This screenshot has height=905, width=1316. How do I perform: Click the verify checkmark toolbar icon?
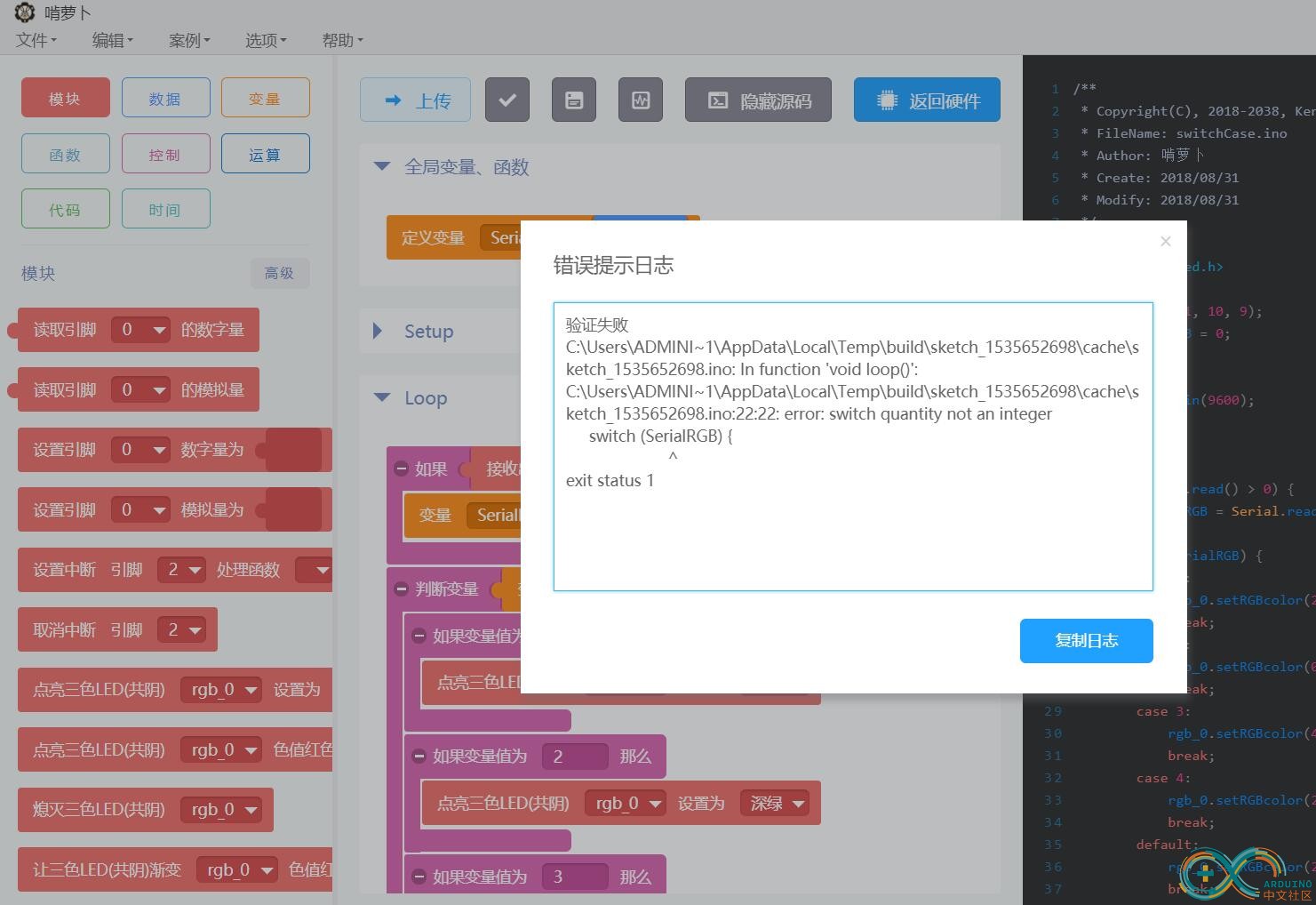pyautogui.click(x=507, y=100)
